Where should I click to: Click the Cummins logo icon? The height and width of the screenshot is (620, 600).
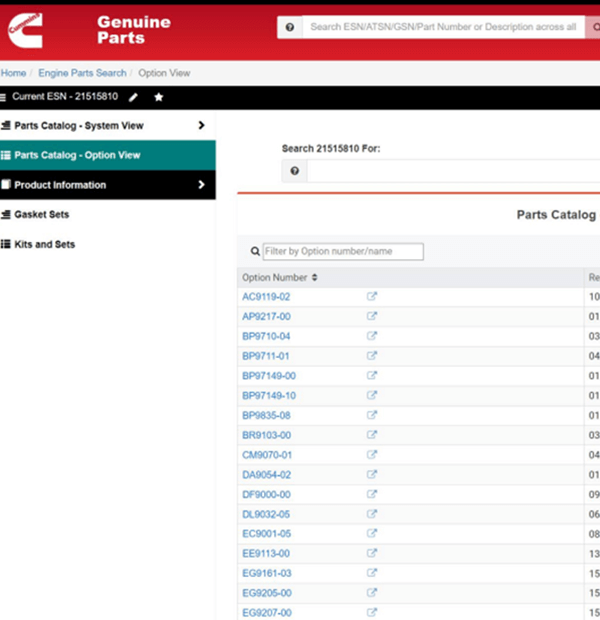(25, 30)
